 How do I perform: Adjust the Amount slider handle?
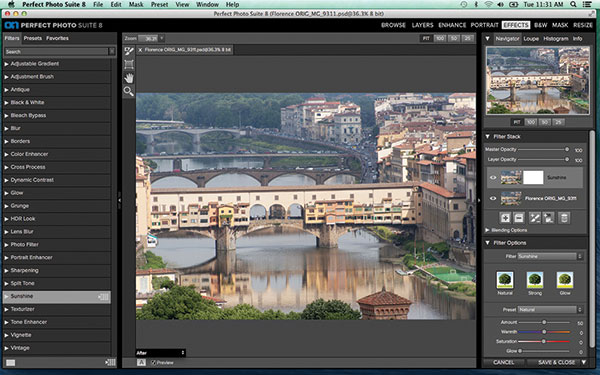pos(544,322)
